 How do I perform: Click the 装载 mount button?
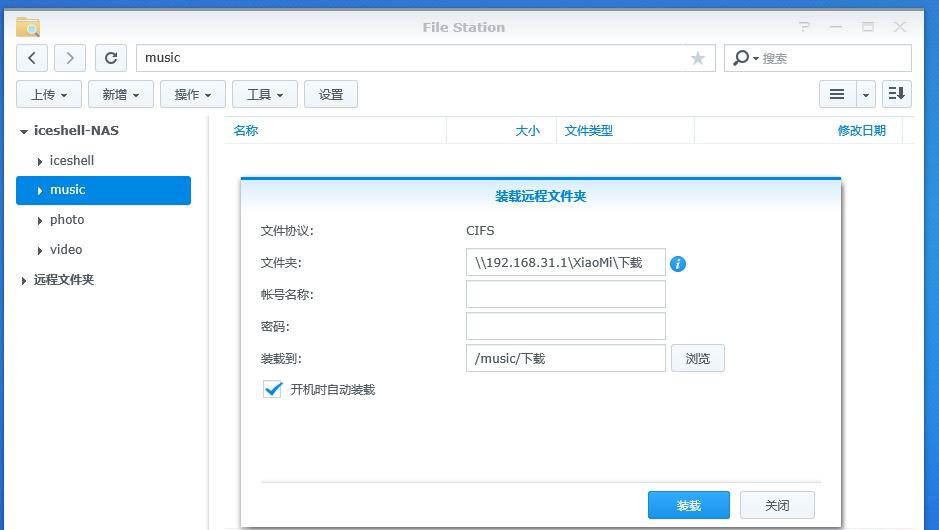tap(688, 505)
